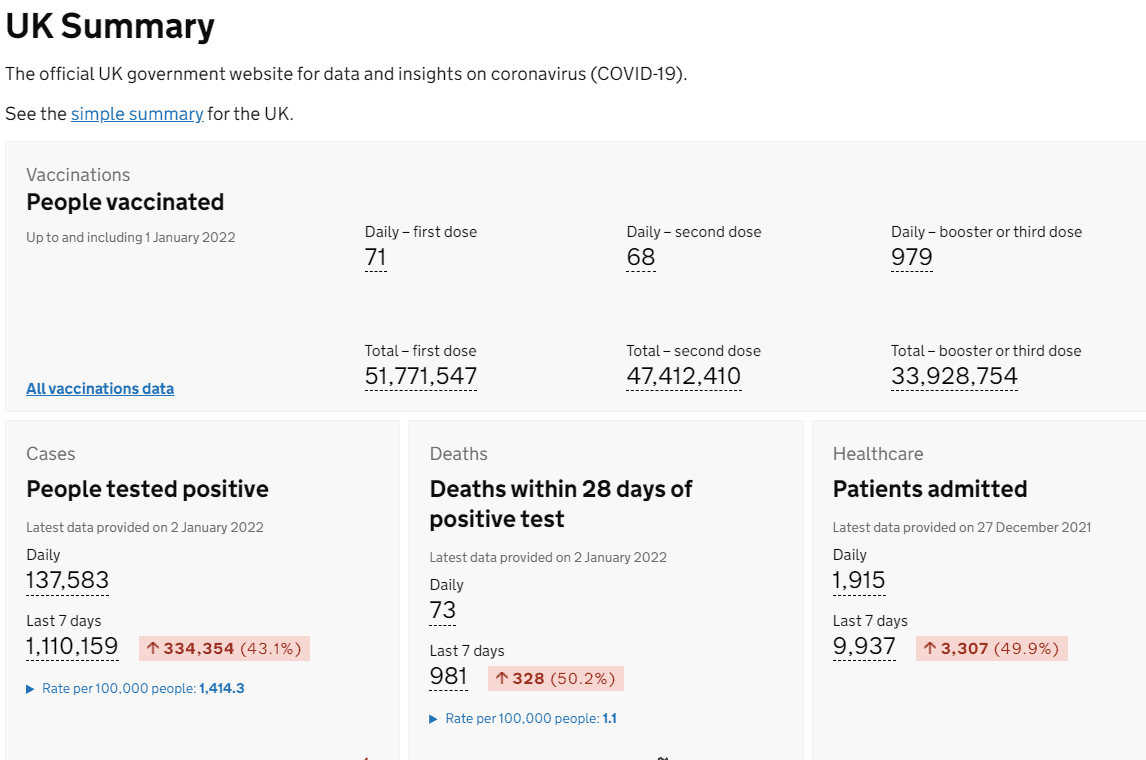Click the Vaccinations category label
1146x760 pixels.
coord(78,175)
